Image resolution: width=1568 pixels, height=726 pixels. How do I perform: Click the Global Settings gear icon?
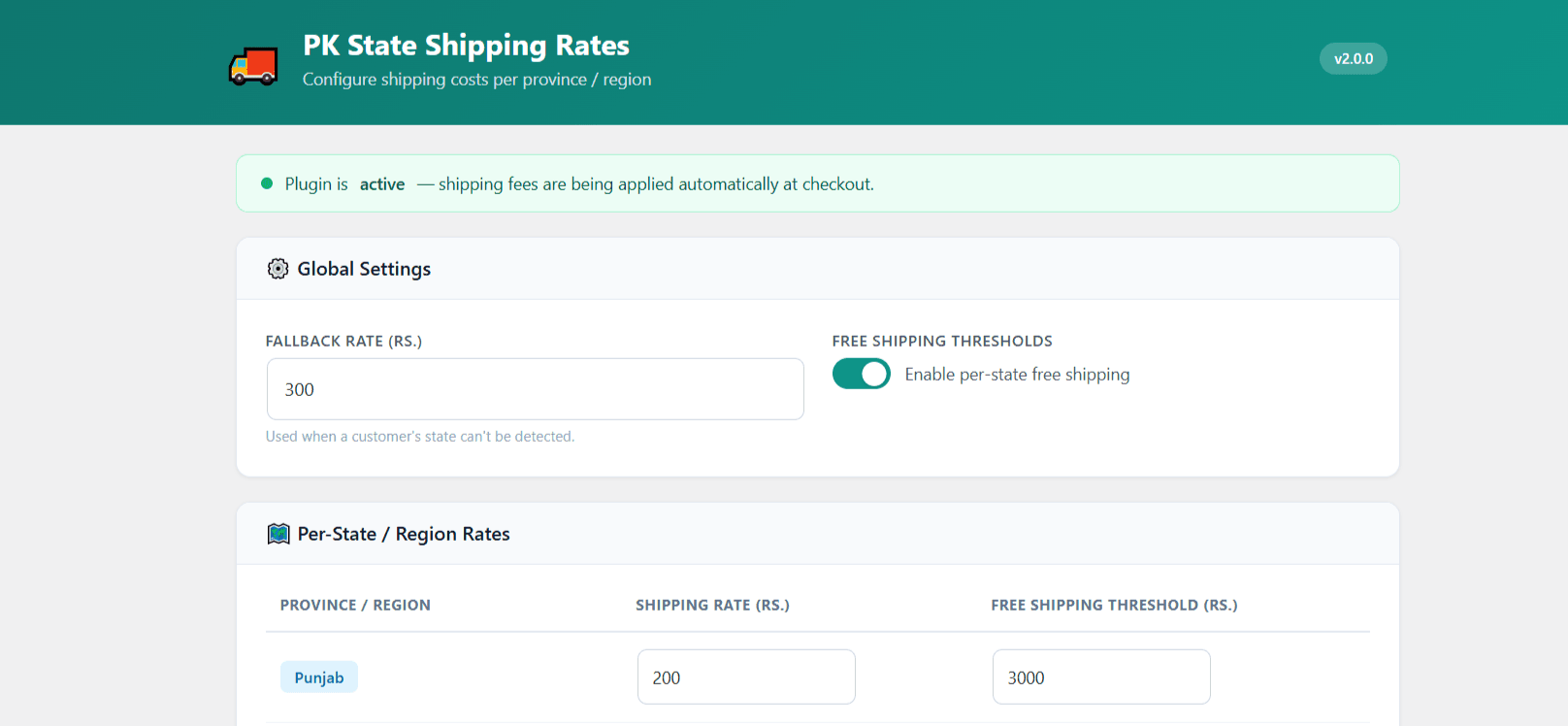(278, 269)
